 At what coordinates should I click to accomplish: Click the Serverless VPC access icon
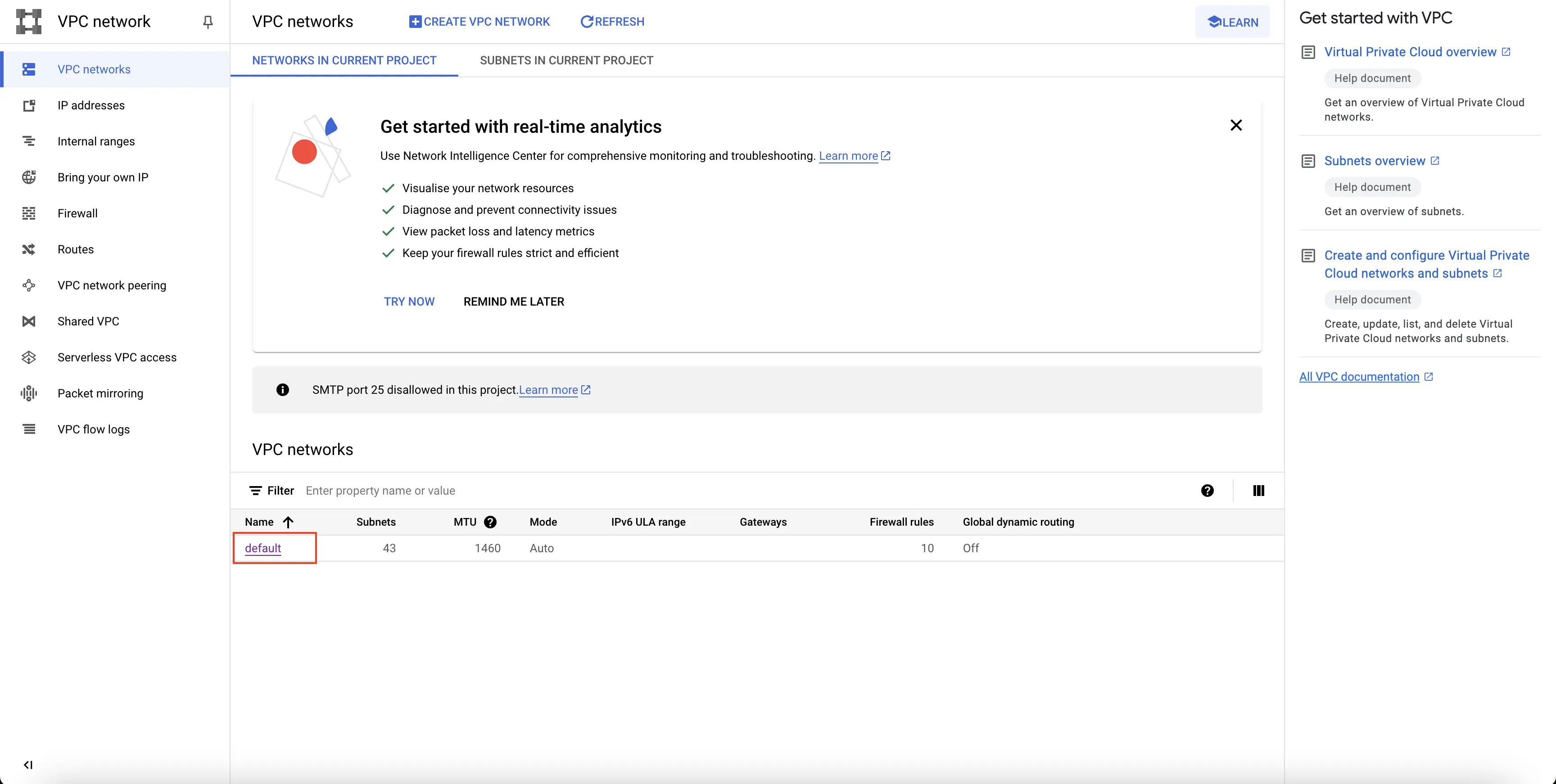point(28,358)
